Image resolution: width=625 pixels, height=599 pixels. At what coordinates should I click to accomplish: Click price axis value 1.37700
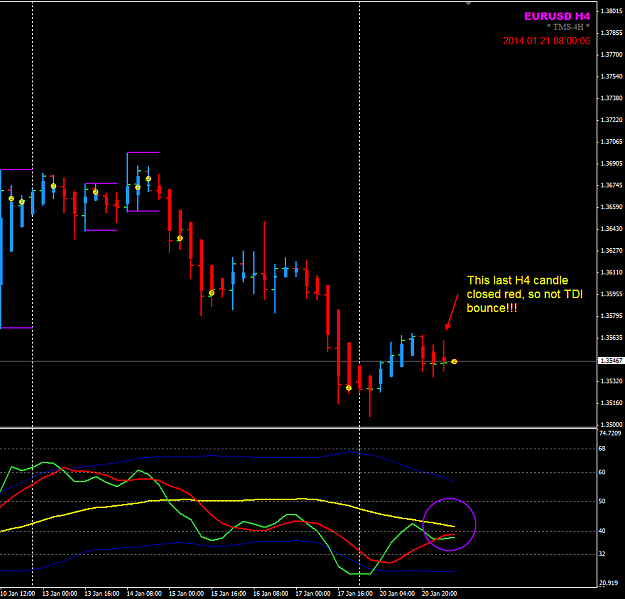tap(611, 55)
